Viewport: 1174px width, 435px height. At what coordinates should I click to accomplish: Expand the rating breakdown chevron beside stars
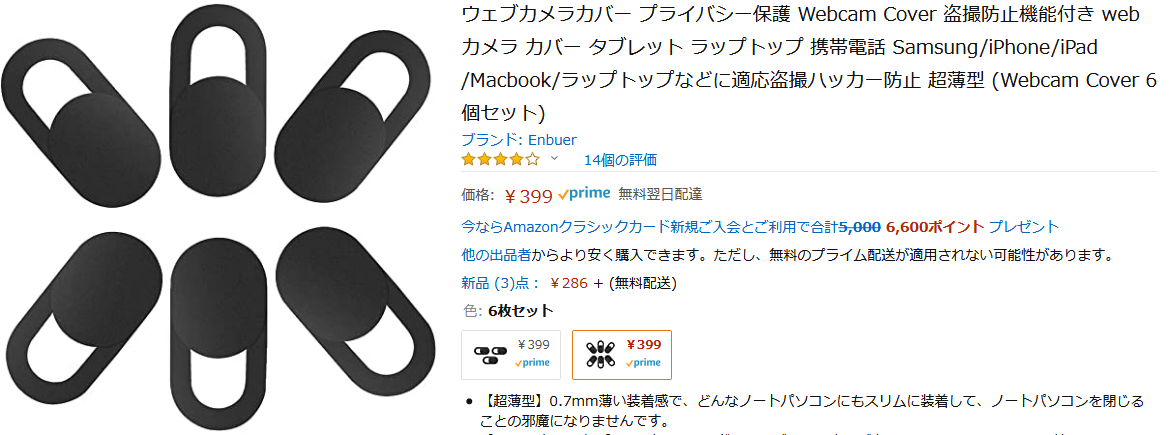pyautogui.click(x=554, y=159)
